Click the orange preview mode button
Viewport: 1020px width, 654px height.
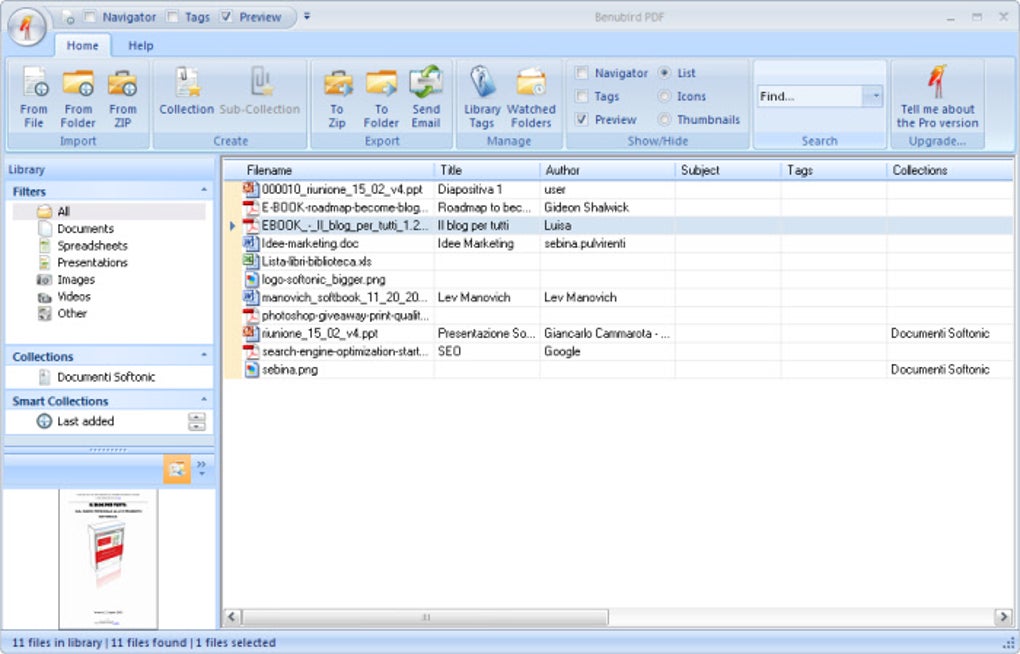tap(177, 469)
